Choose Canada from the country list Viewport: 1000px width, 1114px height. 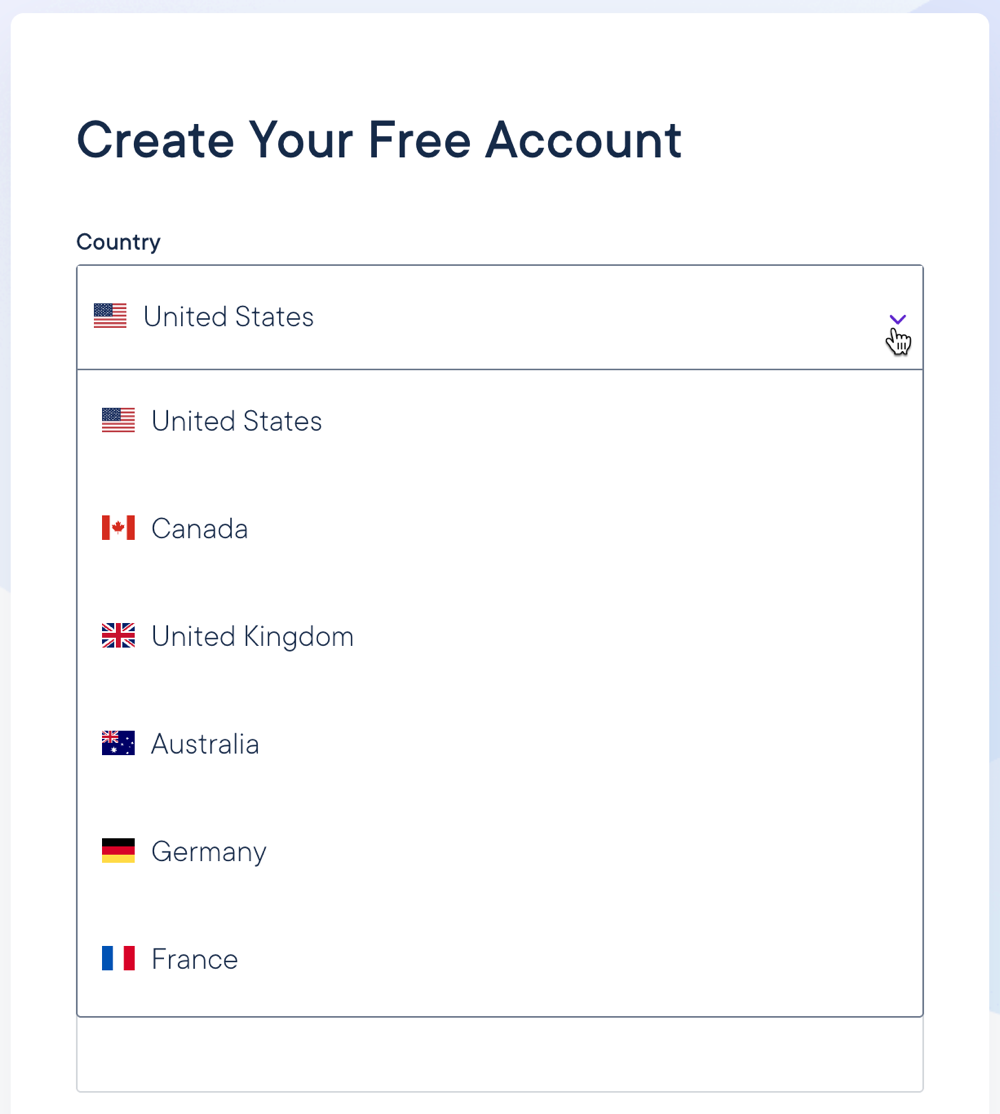[200, 528]
